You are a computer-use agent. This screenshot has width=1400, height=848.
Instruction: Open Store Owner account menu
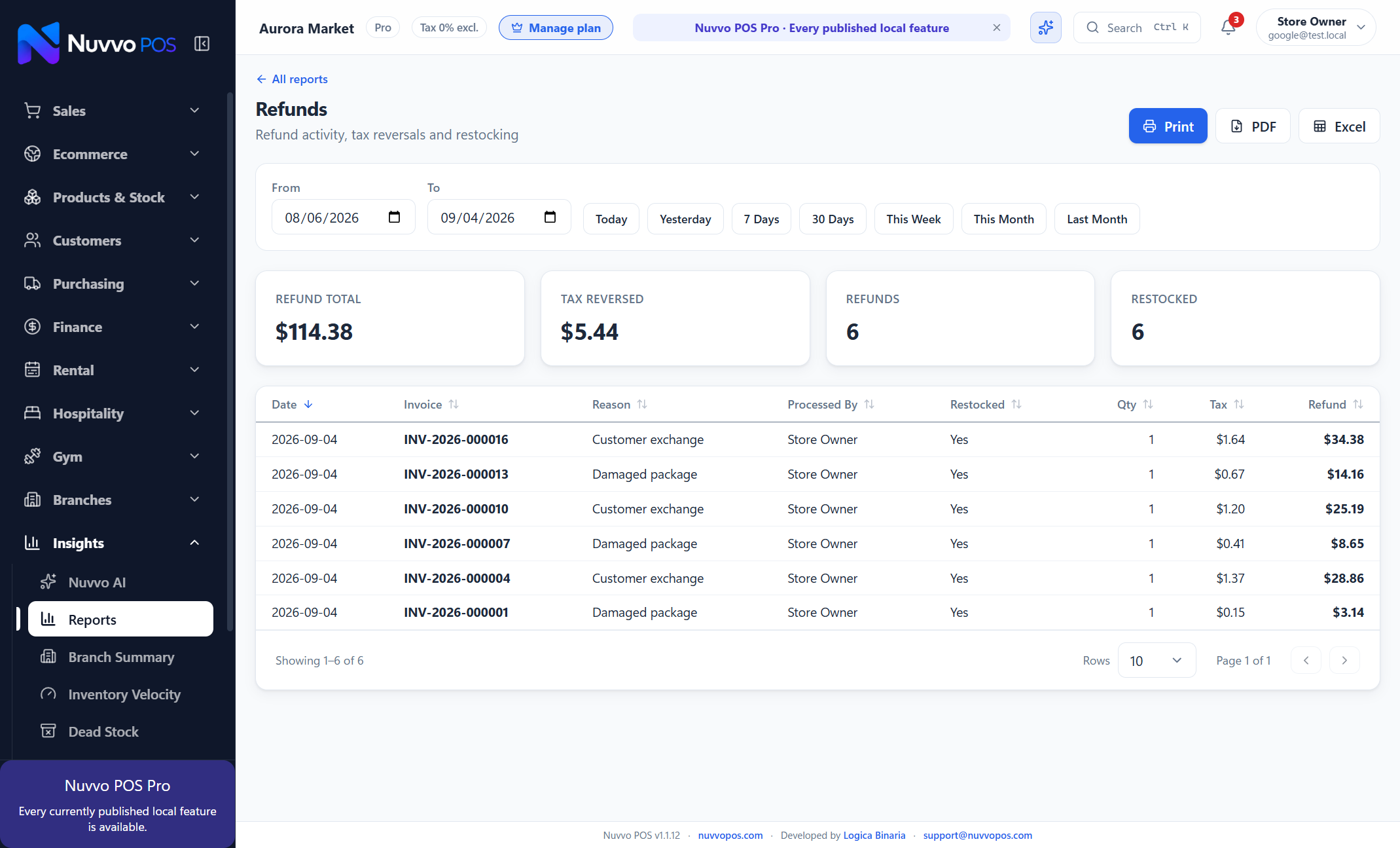(1316, 28)
